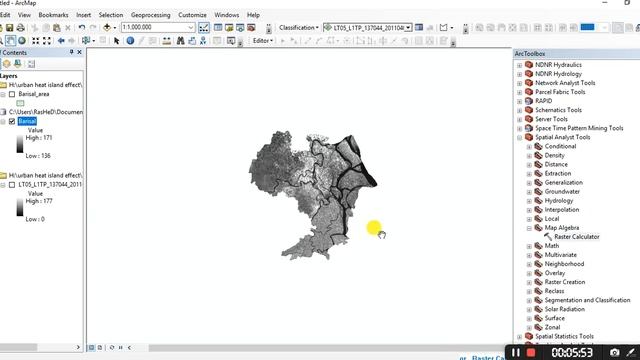Click the Refresh map icon
The width and height of the screenshot is (640, 360).
coord(112,348)
